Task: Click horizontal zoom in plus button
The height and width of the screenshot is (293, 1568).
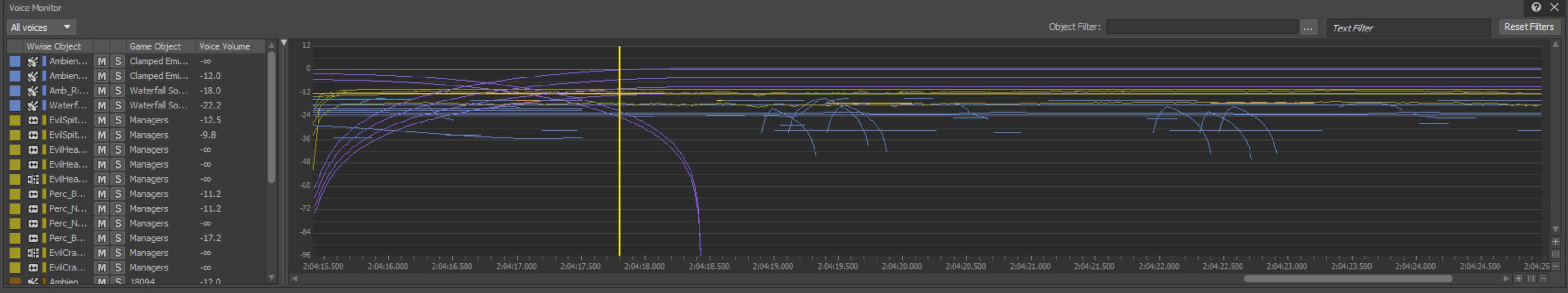Action: pos(1518,278)
